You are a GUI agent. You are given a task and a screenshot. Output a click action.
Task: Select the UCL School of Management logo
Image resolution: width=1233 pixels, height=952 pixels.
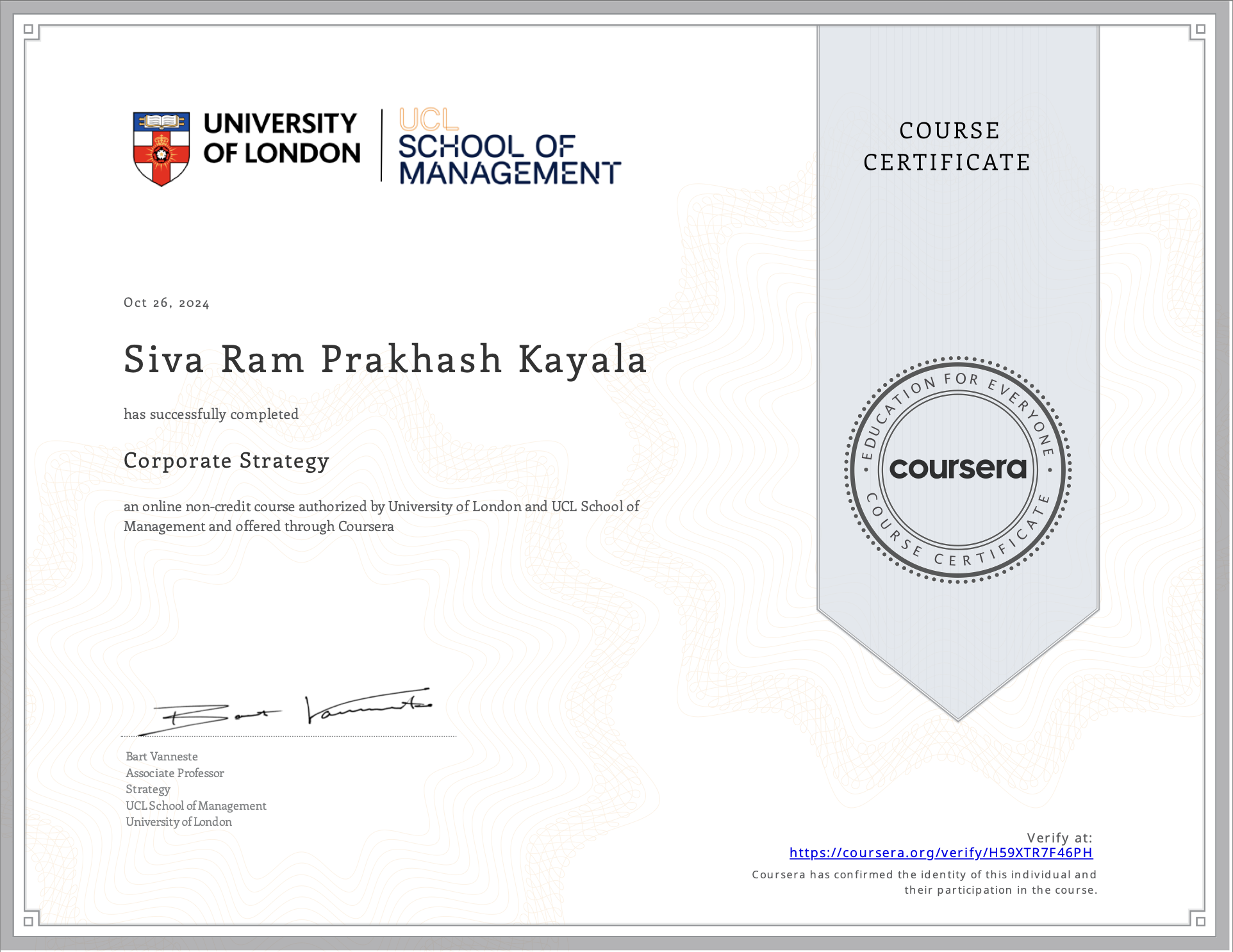506,147
